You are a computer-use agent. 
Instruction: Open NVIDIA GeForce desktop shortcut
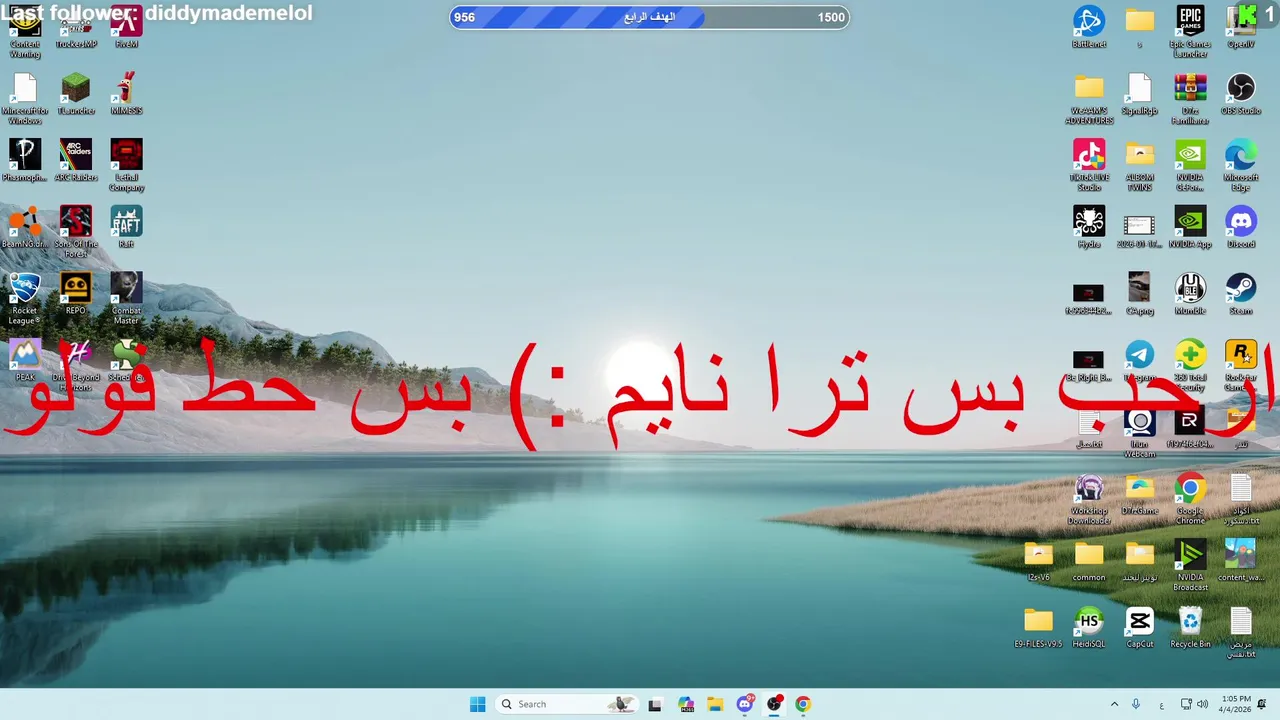pyautogui.click(x=1190, y=164)
